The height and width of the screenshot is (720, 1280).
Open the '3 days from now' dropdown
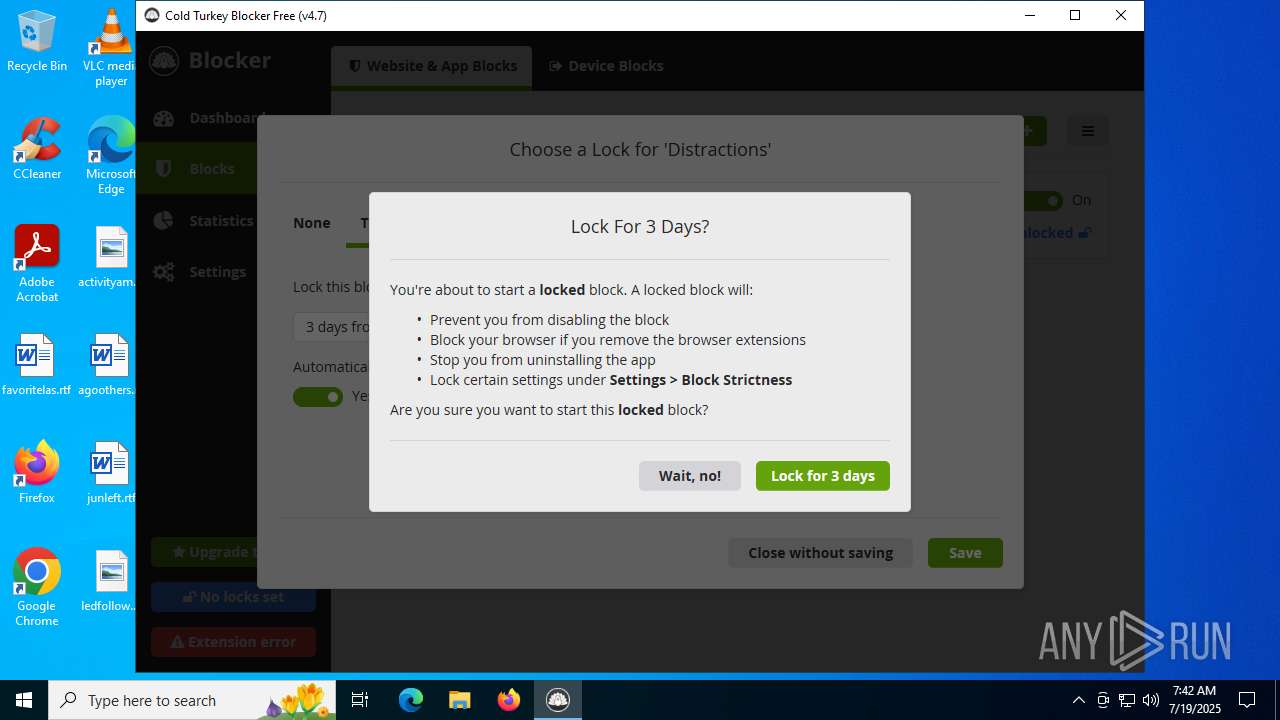332,327
